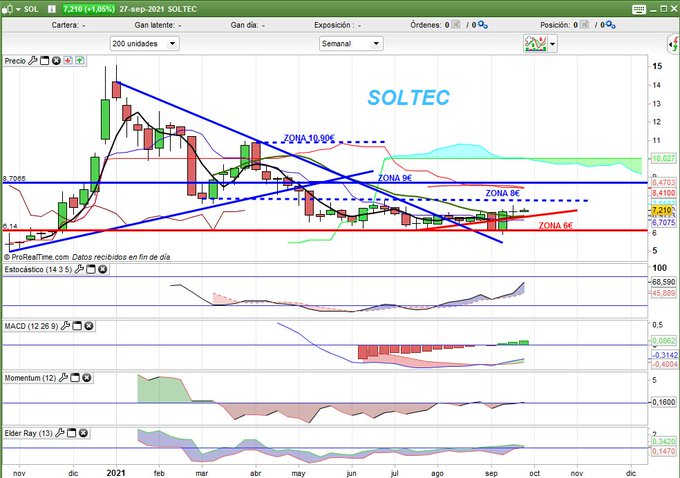Open the instrument info icon in title bar
The height and width of the screenshot is (478, 680).
[x=52, y=9]
